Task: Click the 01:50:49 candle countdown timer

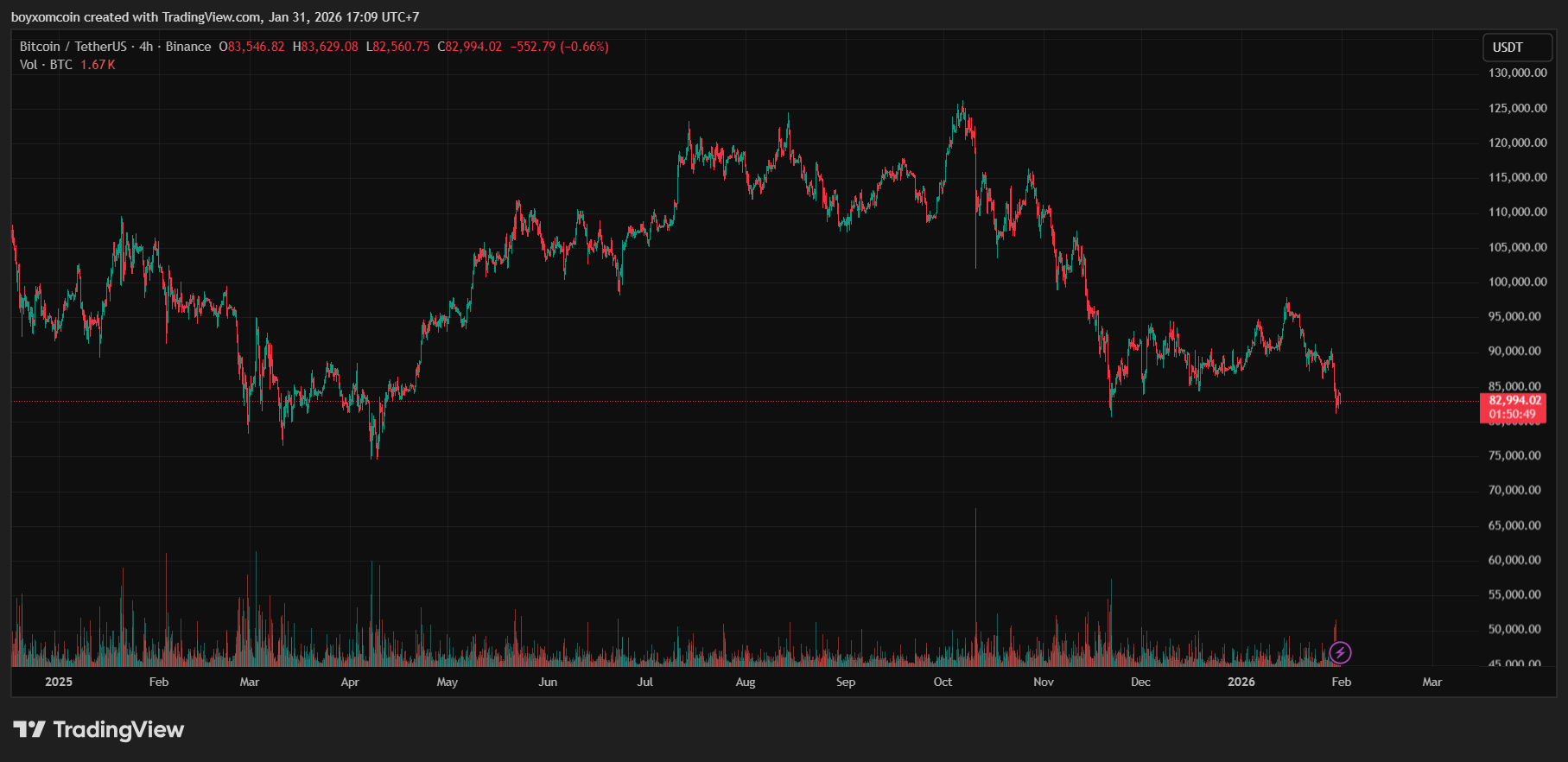Action: [1512, 415]
